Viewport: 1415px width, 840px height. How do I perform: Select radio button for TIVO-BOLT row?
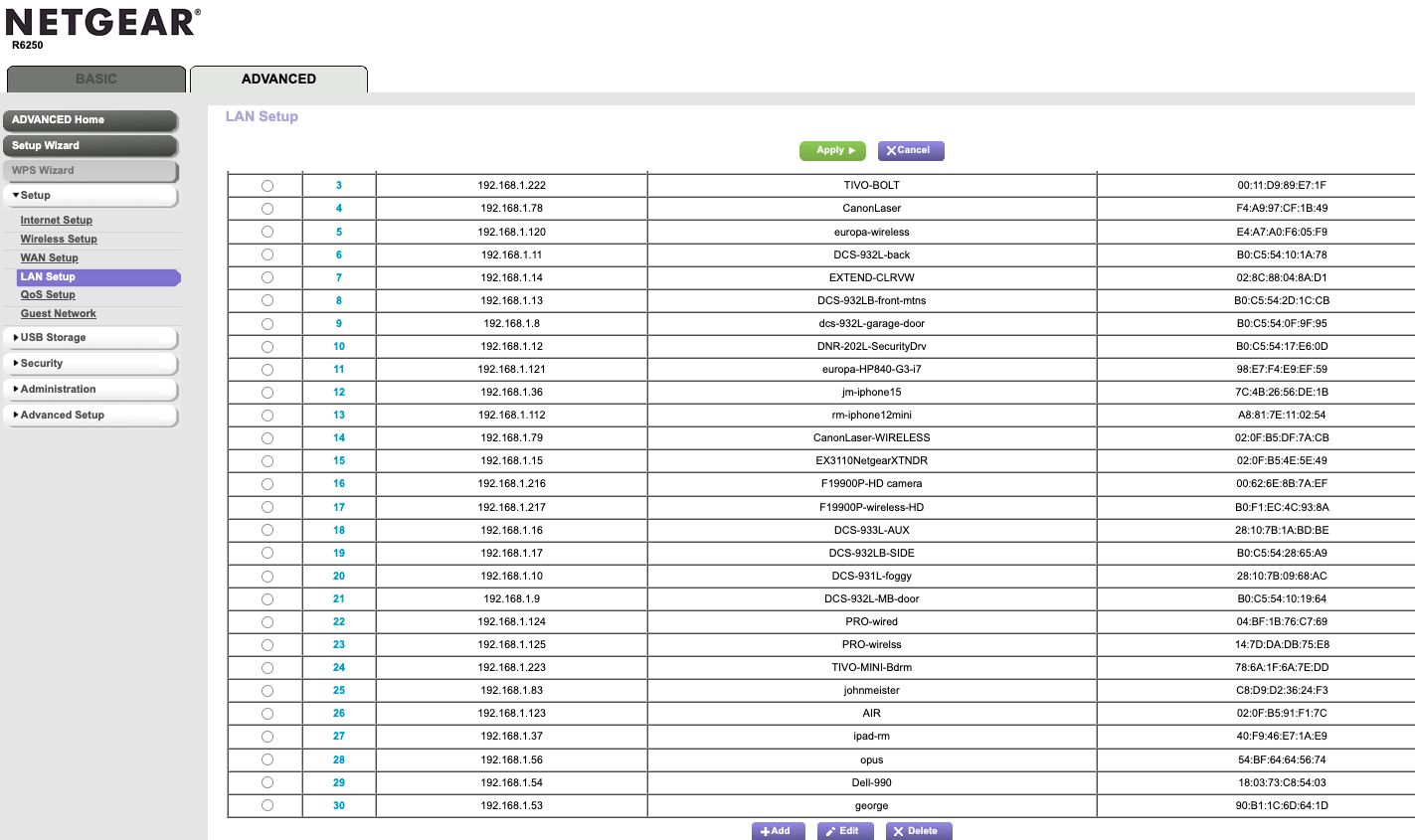(267, 186)
